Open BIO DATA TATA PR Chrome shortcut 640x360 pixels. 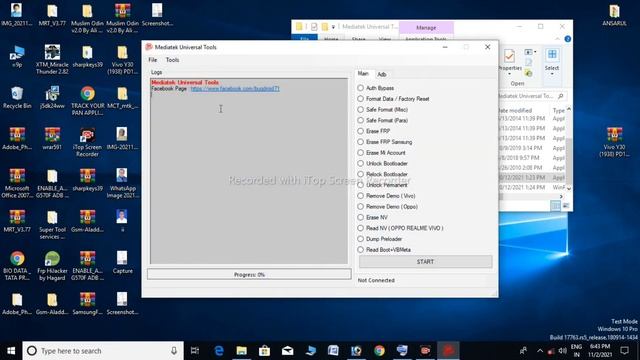[17, 266]
